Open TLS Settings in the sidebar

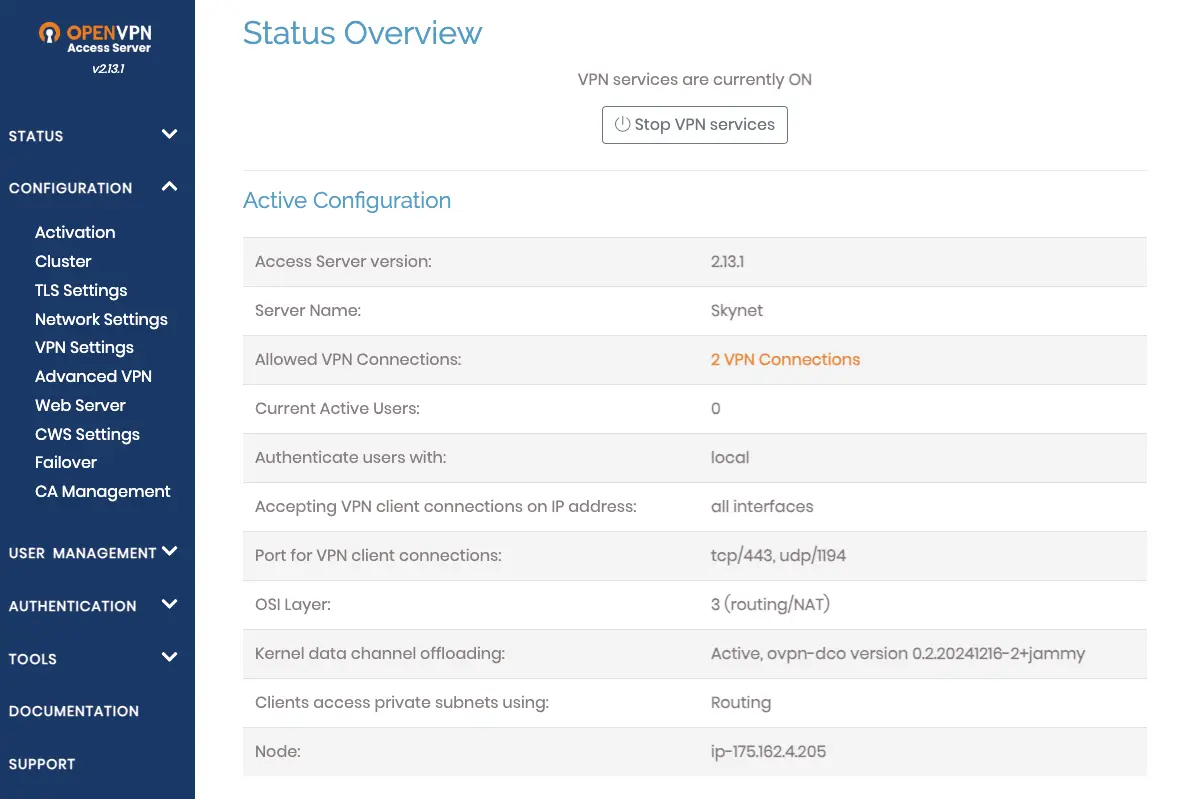point(81,290)
